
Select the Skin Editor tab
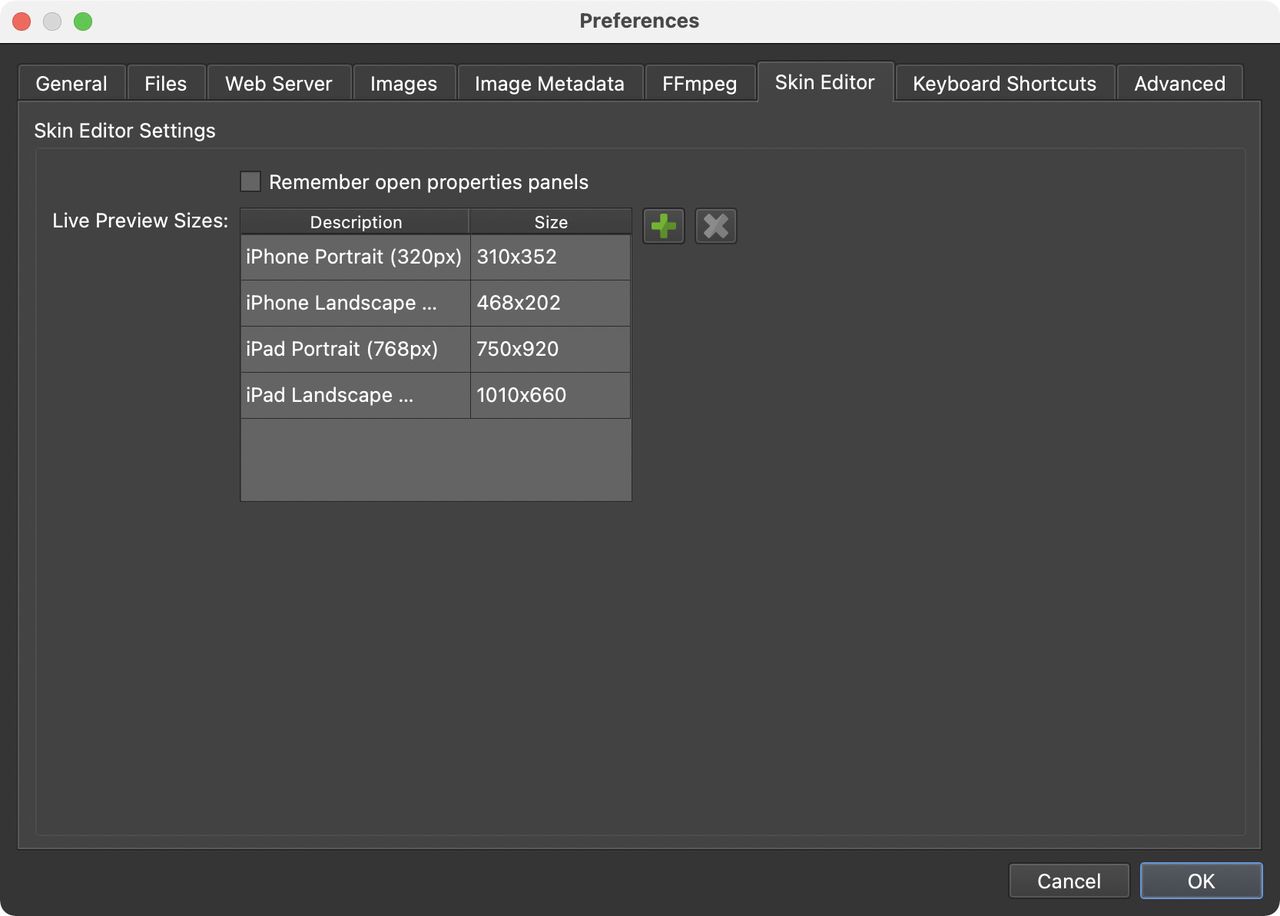pyautogui.click(x=825, y=83)
